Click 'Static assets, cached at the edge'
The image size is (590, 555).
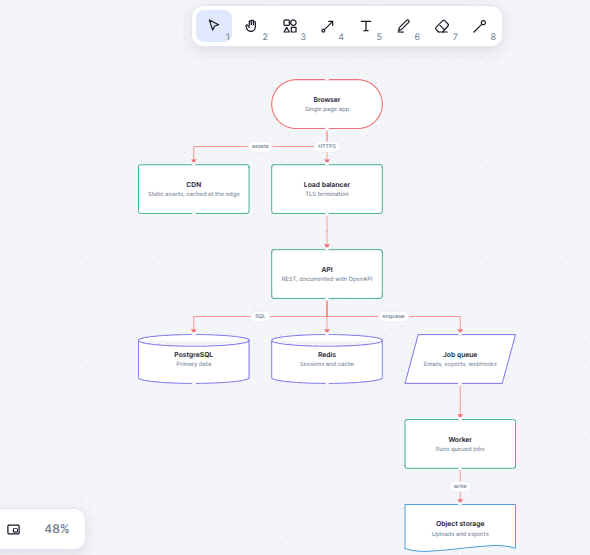[194, 194]
